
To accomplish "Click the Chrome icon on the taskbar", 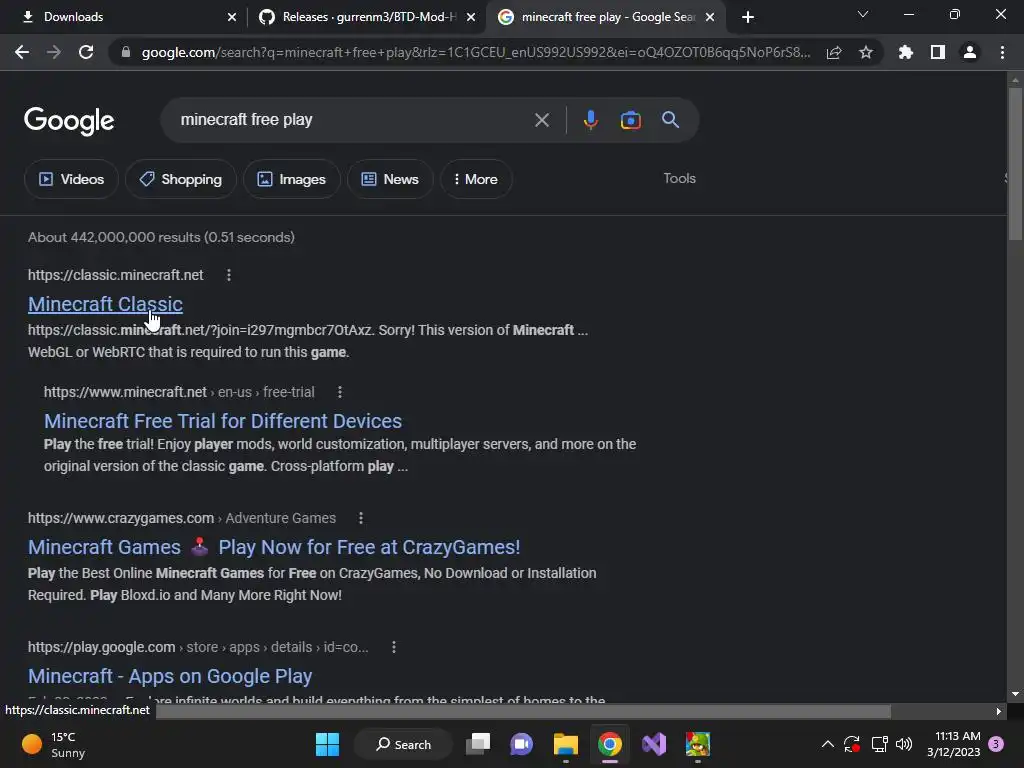I will 609,744.
